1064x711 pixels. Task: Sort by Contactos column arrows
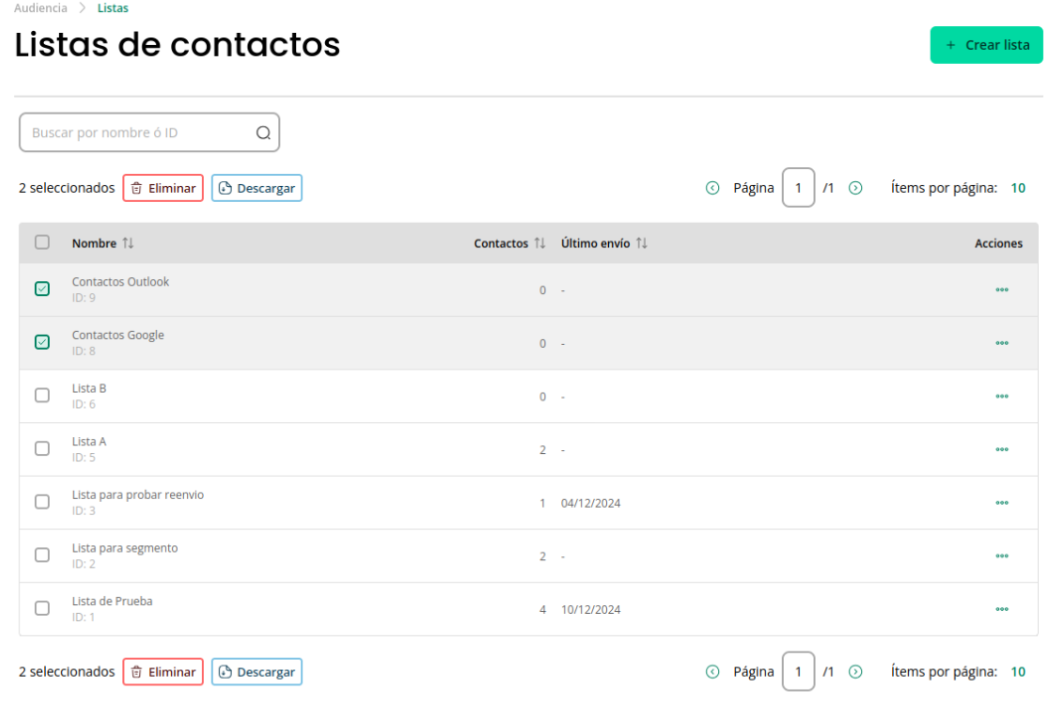539,243
